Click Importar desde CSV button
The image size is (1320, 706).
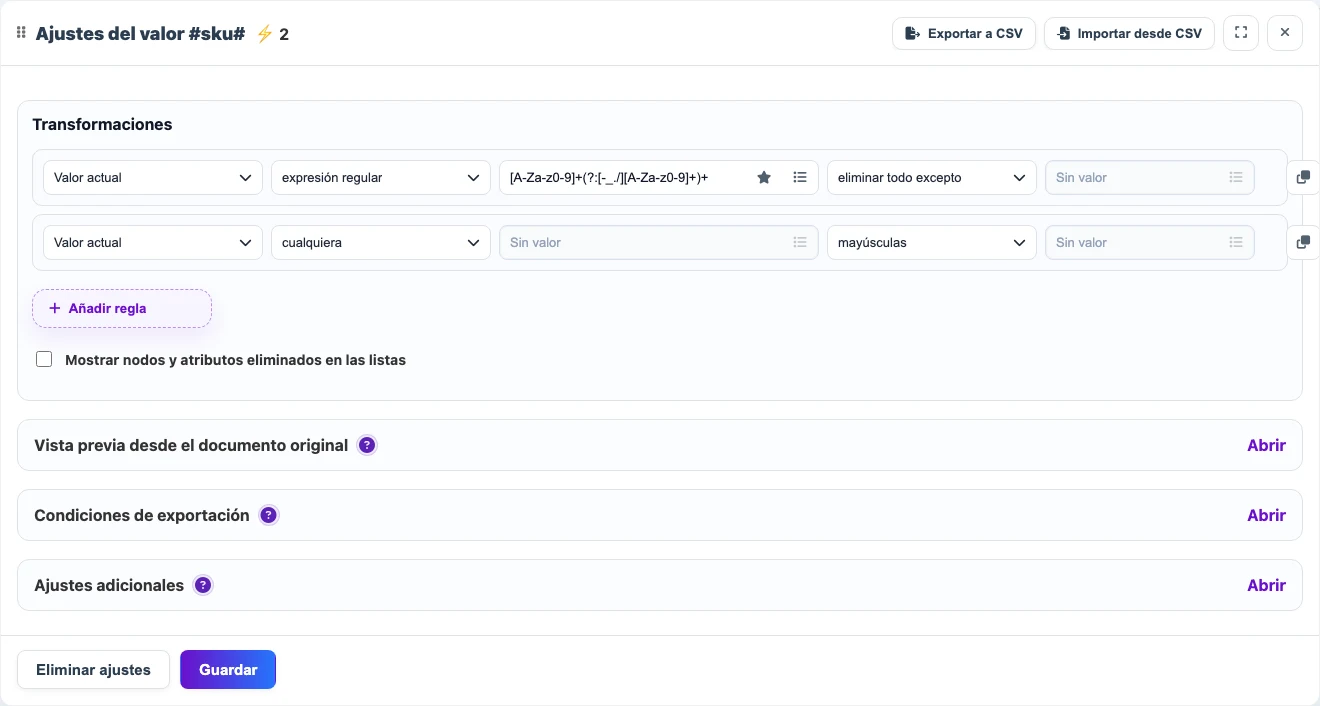tap(1129, 33)
